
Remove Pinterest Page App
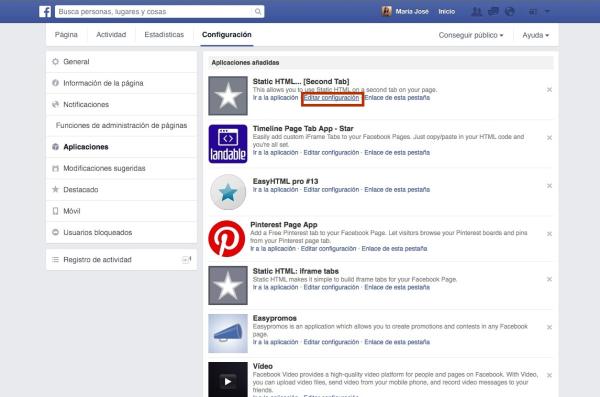[x=549, y=234]
